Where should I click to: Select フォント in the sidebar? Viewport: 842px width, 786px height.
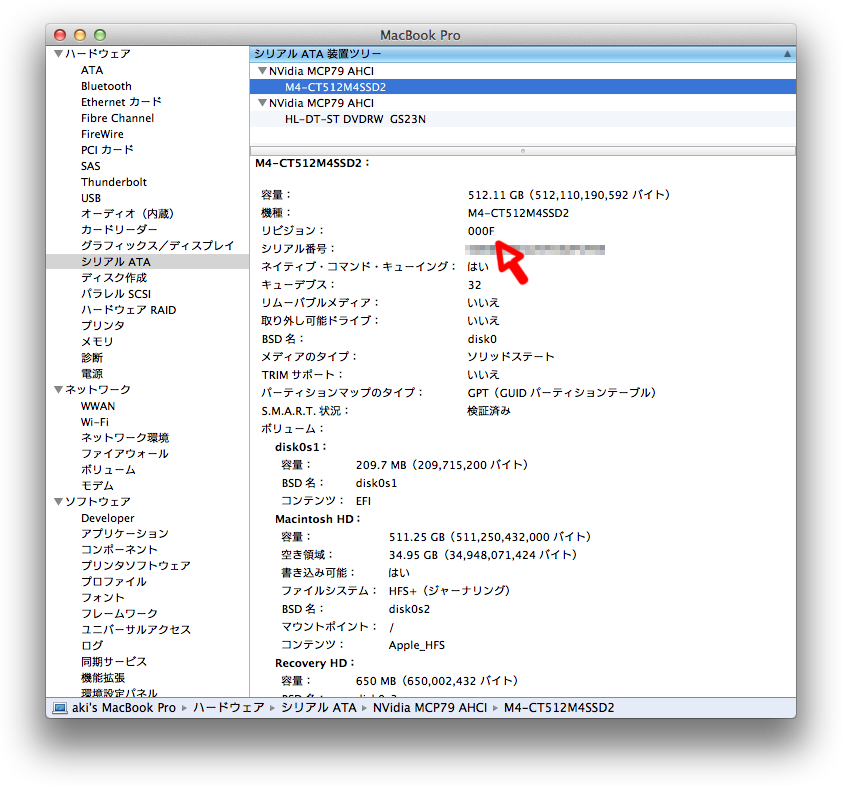pos(103,598)
